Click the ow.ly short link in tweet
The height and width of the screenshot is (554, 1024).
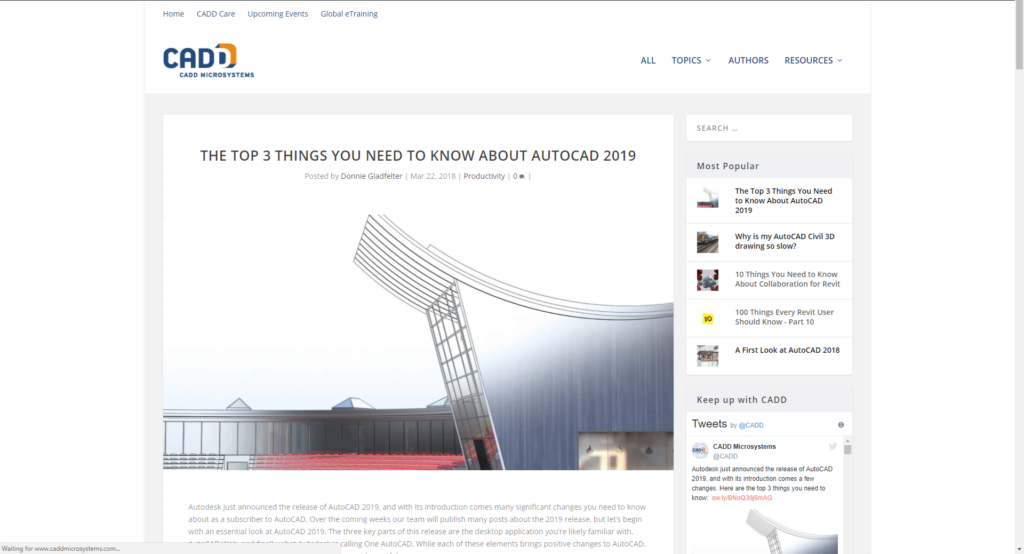(742, 498)
